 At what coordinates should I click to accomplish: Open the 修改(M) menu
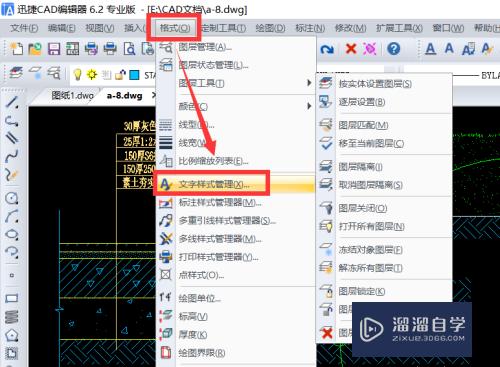tap(350, 28)
